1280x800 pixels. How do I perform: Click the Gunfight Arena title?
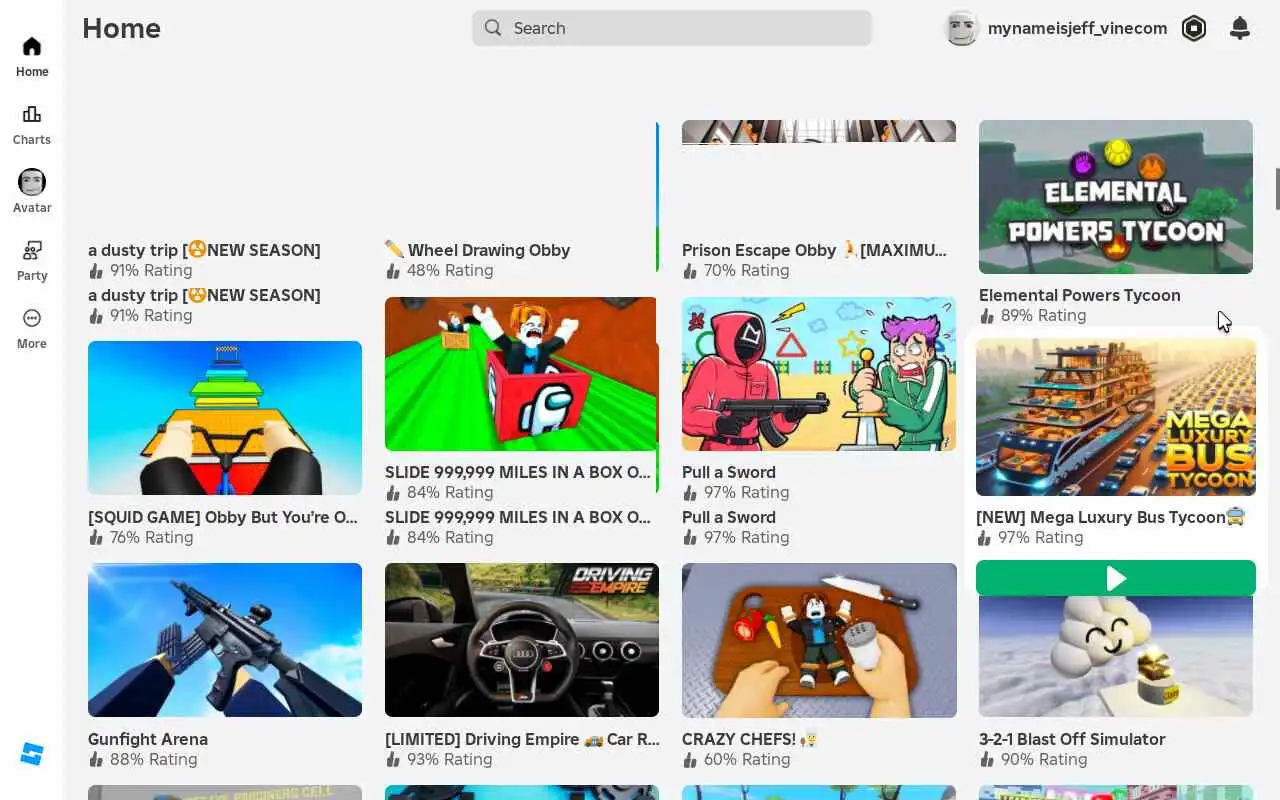click(x=148, y=739)
